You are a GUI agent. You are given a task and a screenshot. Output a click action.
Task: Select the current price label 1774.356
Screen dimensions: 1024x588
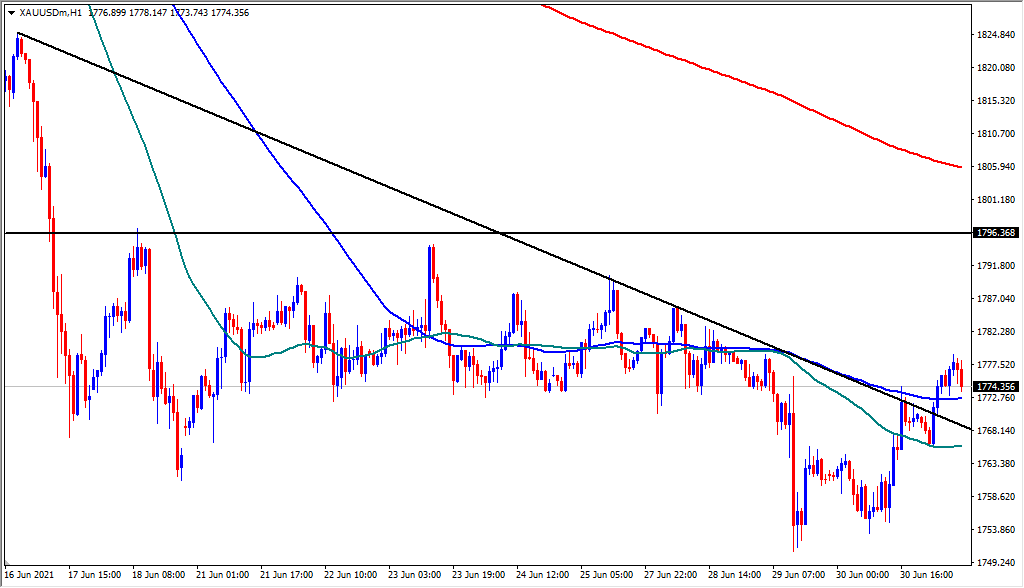pos(996,387)
